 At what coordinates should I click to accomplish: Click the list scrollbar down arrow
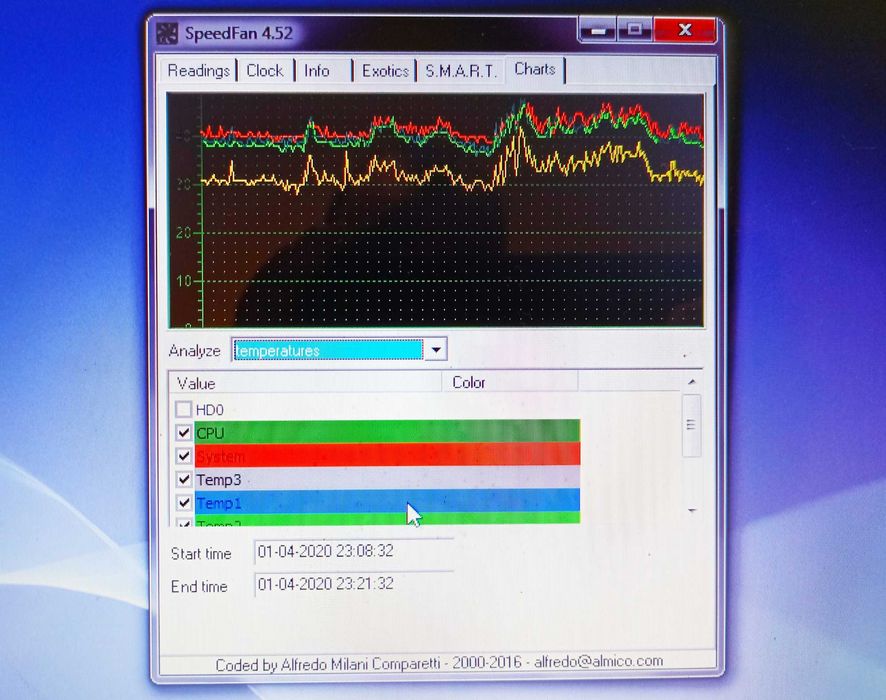click(x=692, y=510)
